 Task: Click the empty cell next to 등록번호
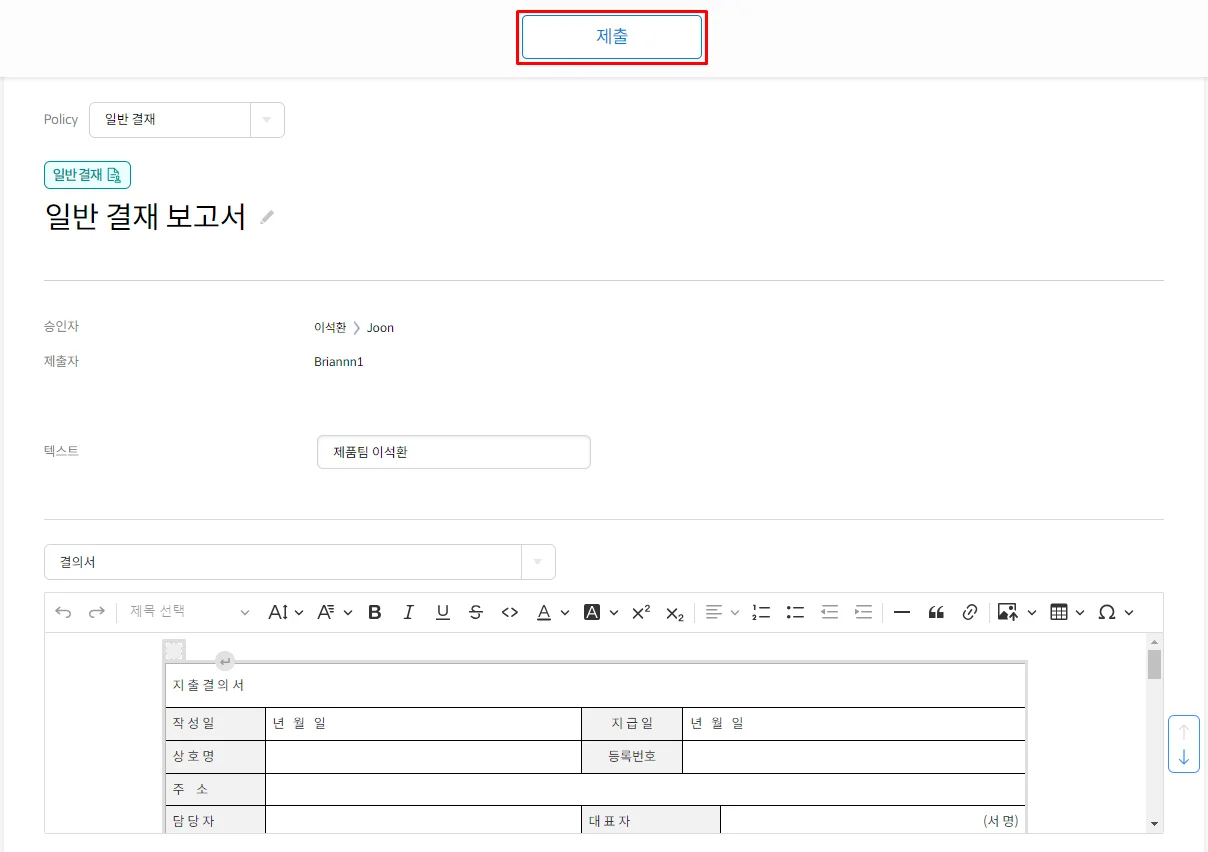coord(854,757)
